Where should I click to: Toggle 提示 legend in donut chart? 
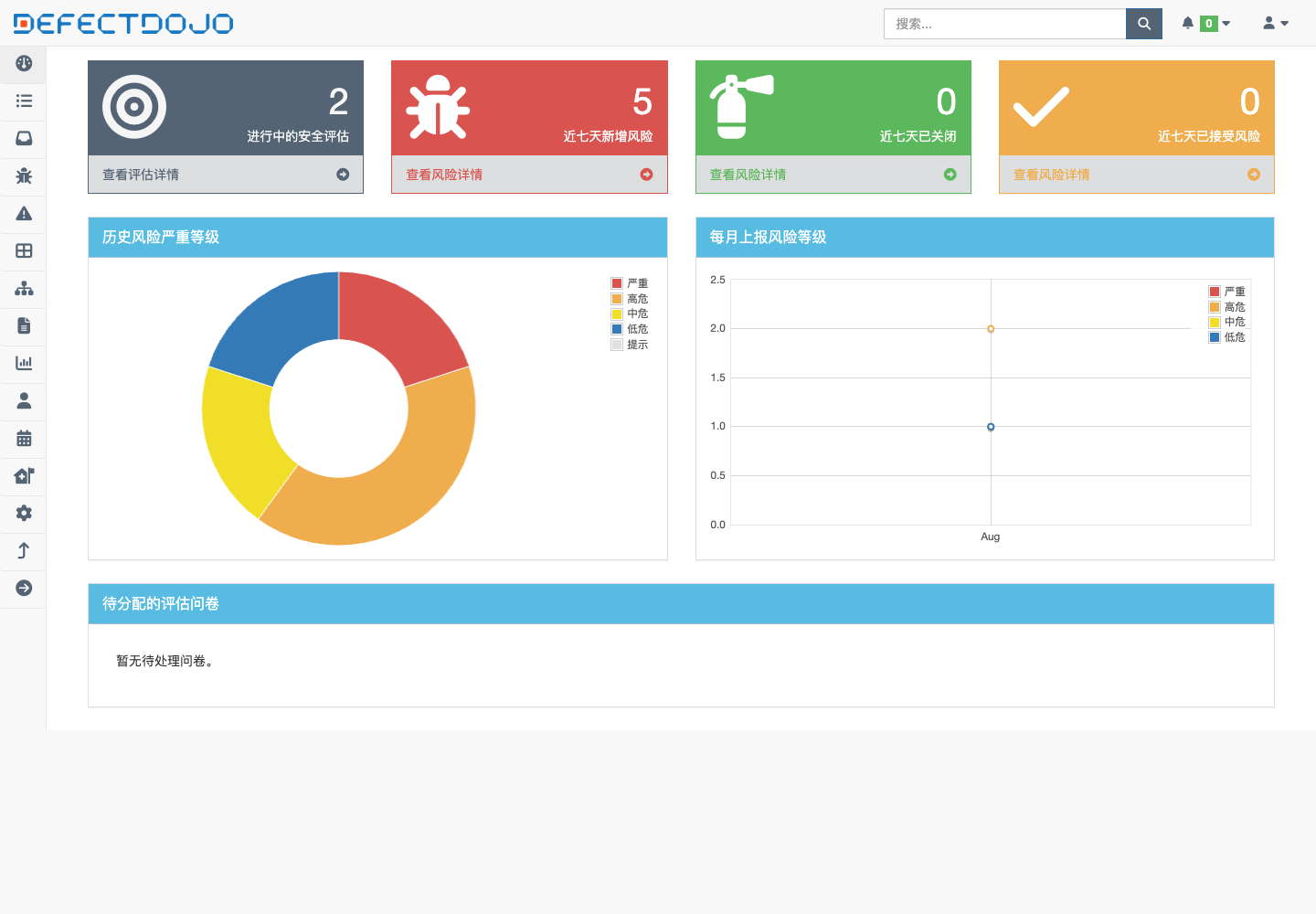coord(630,345)
